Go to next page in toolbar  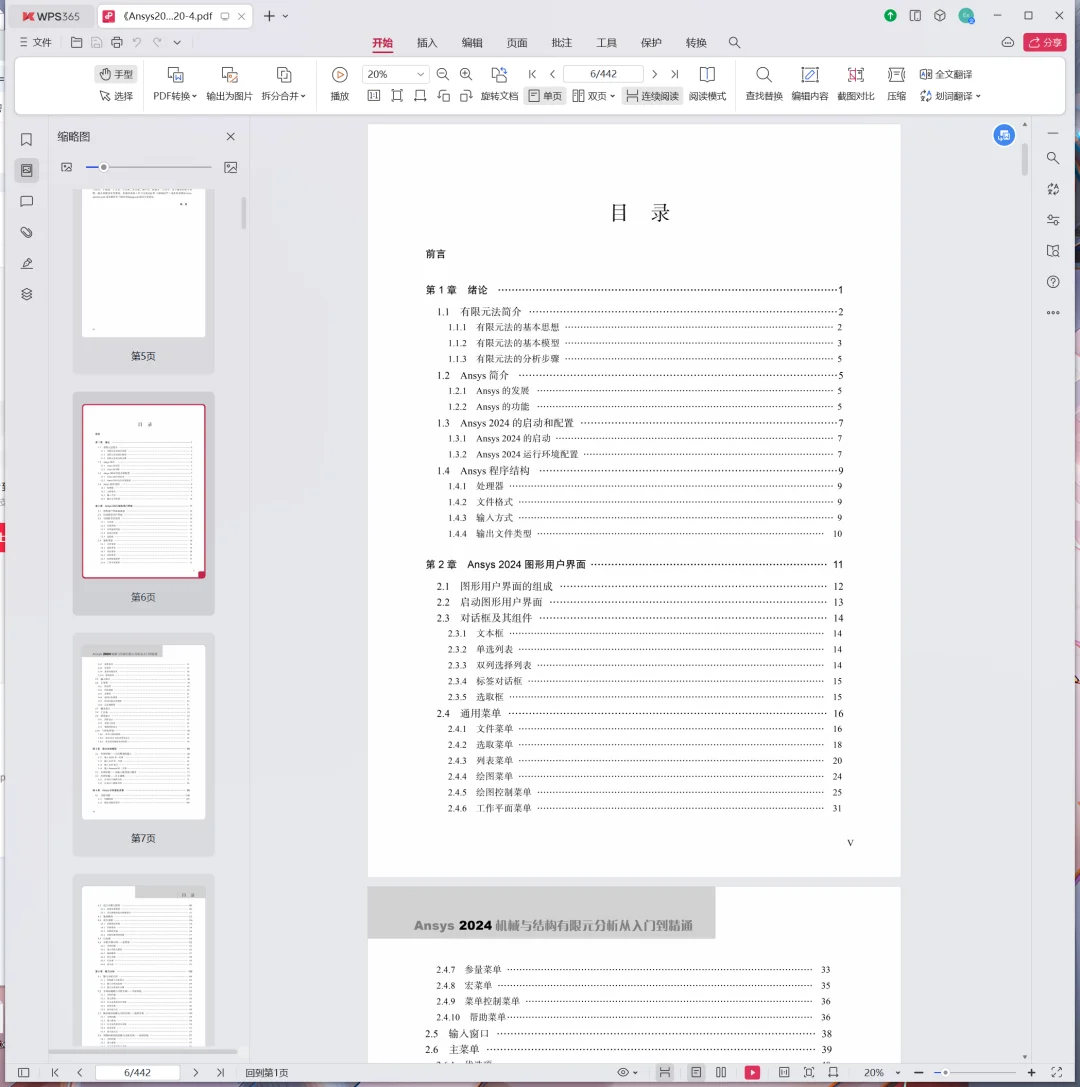click(x=654, y=74)
